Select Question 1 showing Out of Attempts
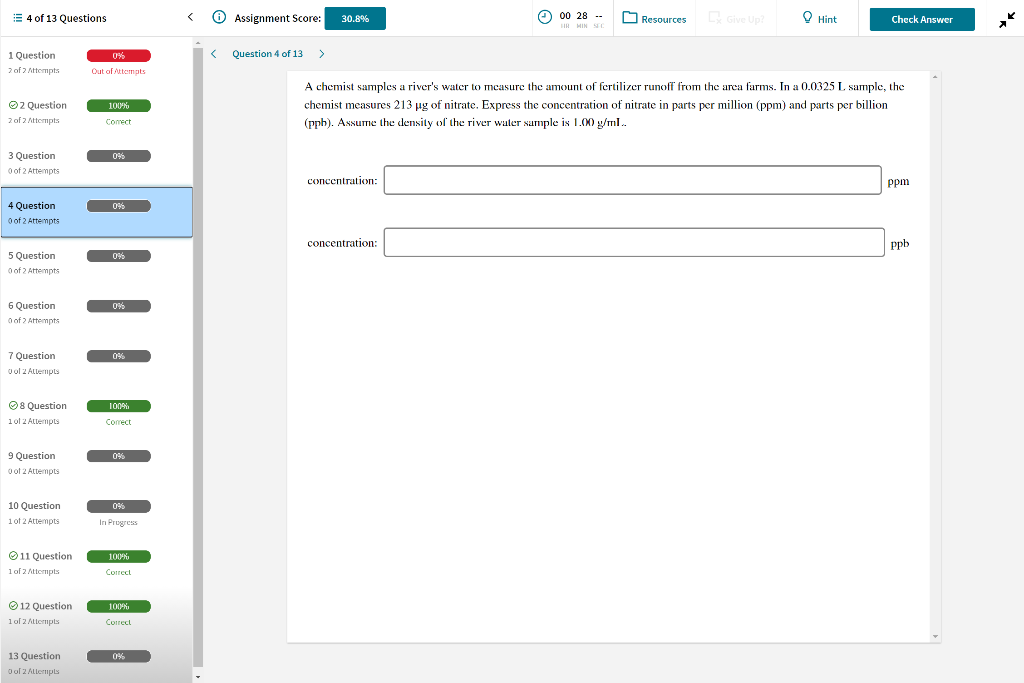The width and height of the screenshot is (1024, 683). pos(97,62)
